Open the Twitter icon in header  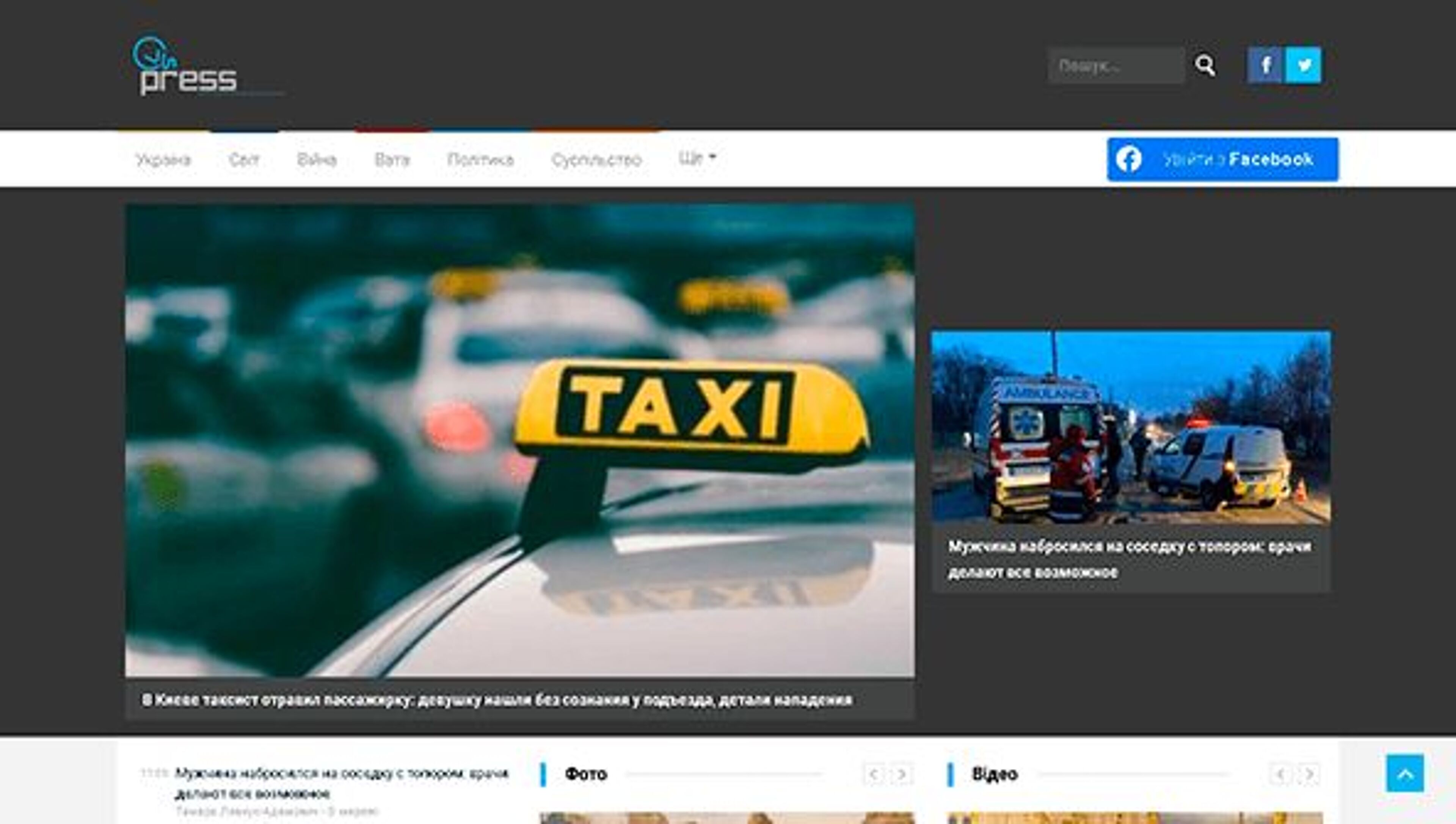coord(1304,66)
